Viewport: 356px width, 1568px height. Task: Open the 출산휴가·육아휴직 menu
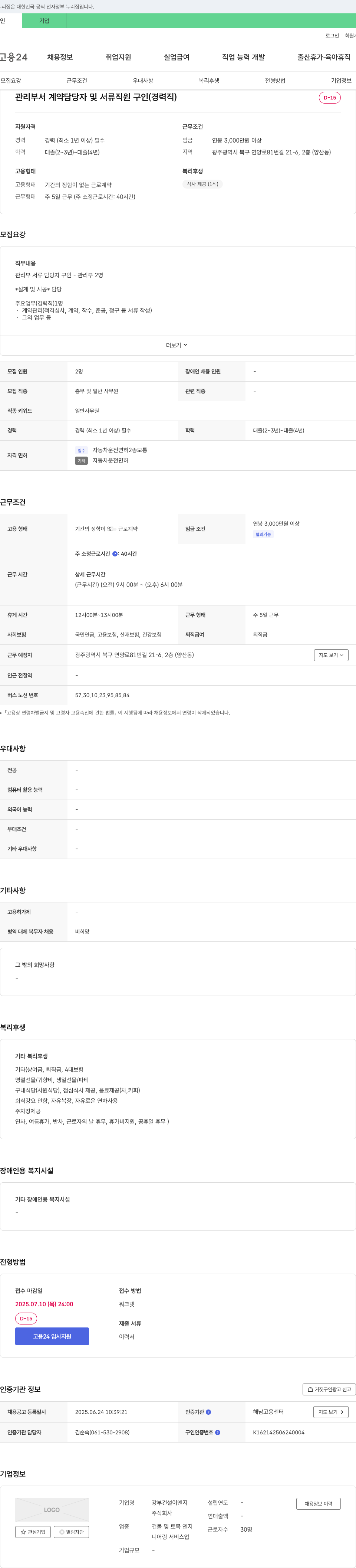click(x=324, y=57)
